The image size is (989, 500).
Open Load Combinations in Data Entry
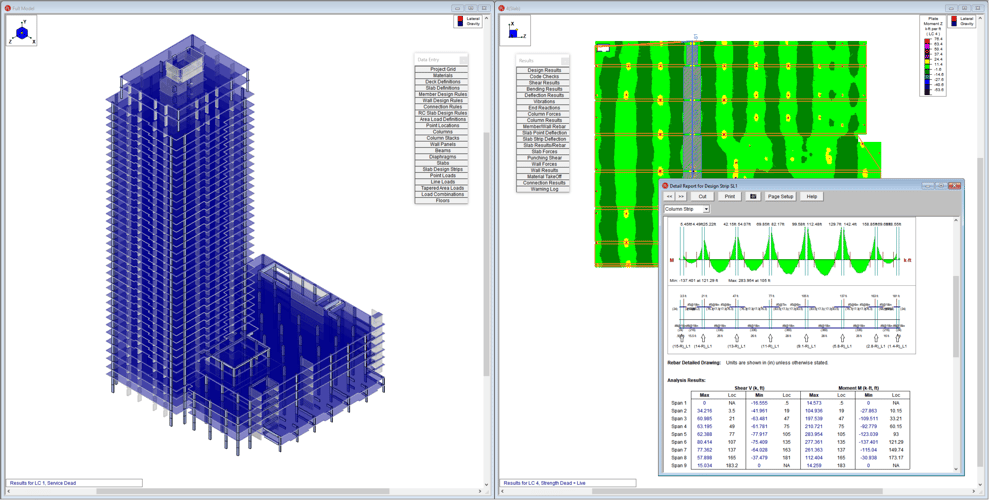pos(443,194)
